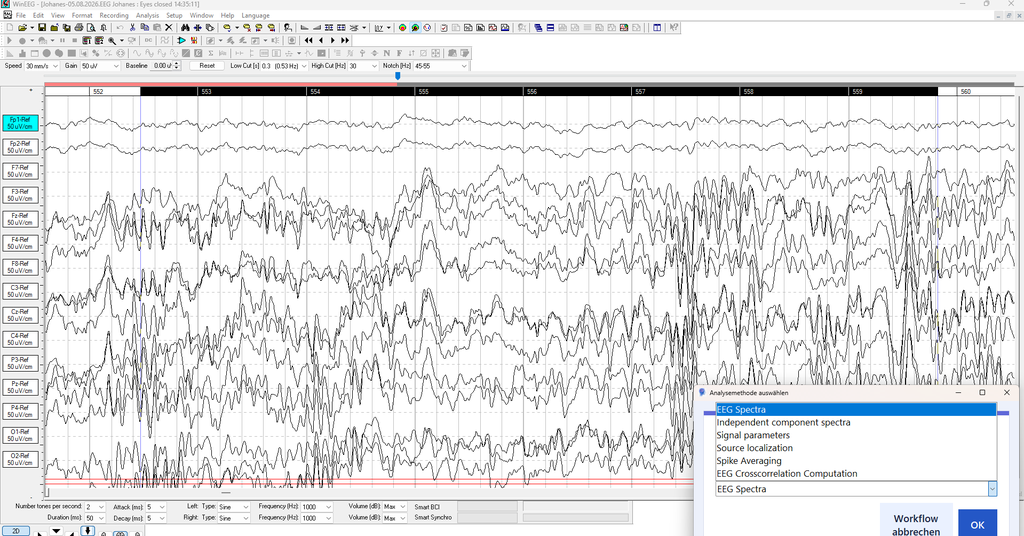Click the cascade windows icon
The height and width of the screenshot is (536, 1024).
[538, 27]
